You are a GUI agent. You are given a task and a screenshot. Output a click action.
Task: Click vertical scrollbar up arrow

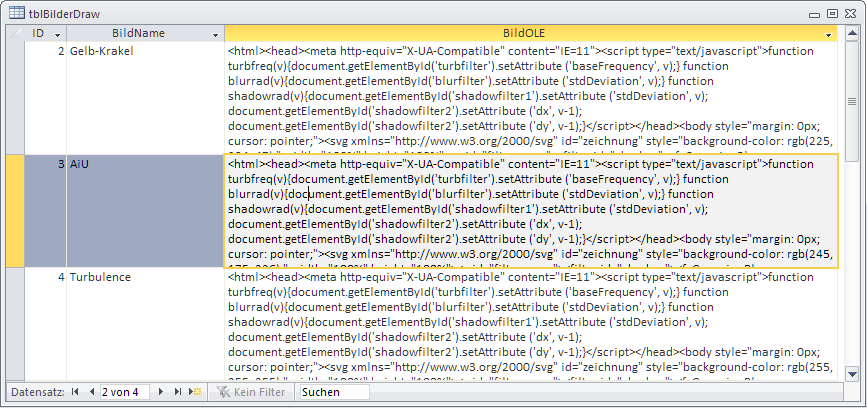(853, 34)
